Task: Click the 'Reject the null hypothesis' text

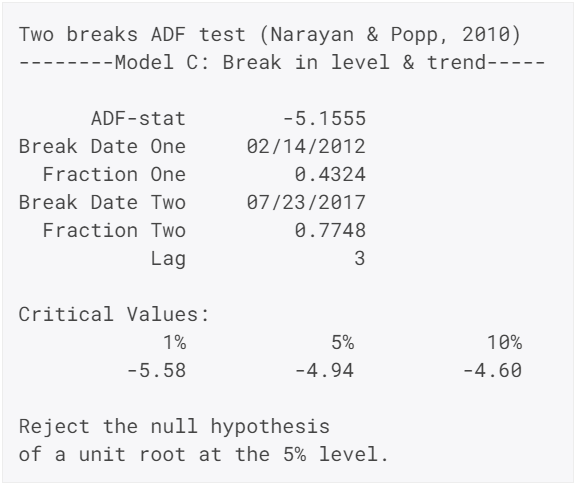Action: point(174,427)
